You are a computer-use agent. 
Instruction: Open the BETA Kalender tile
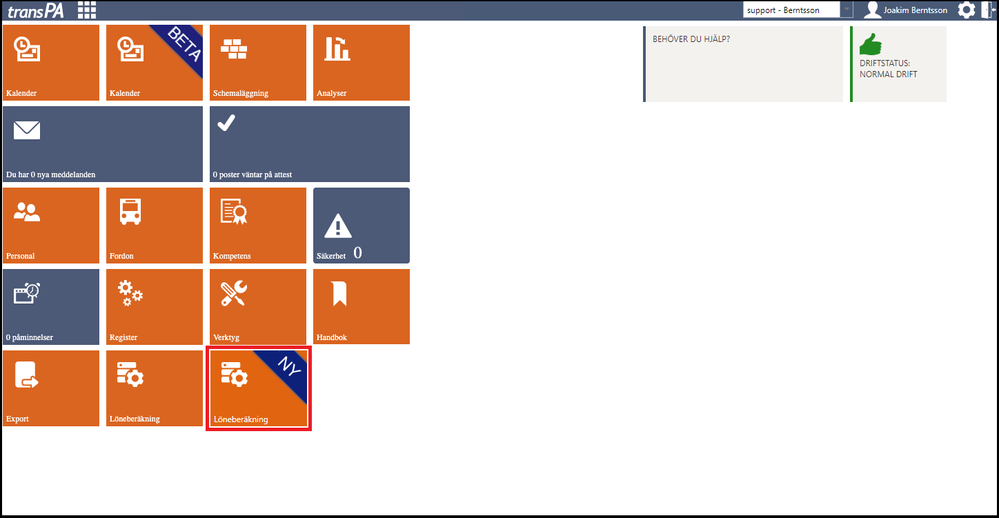(154, 62)
